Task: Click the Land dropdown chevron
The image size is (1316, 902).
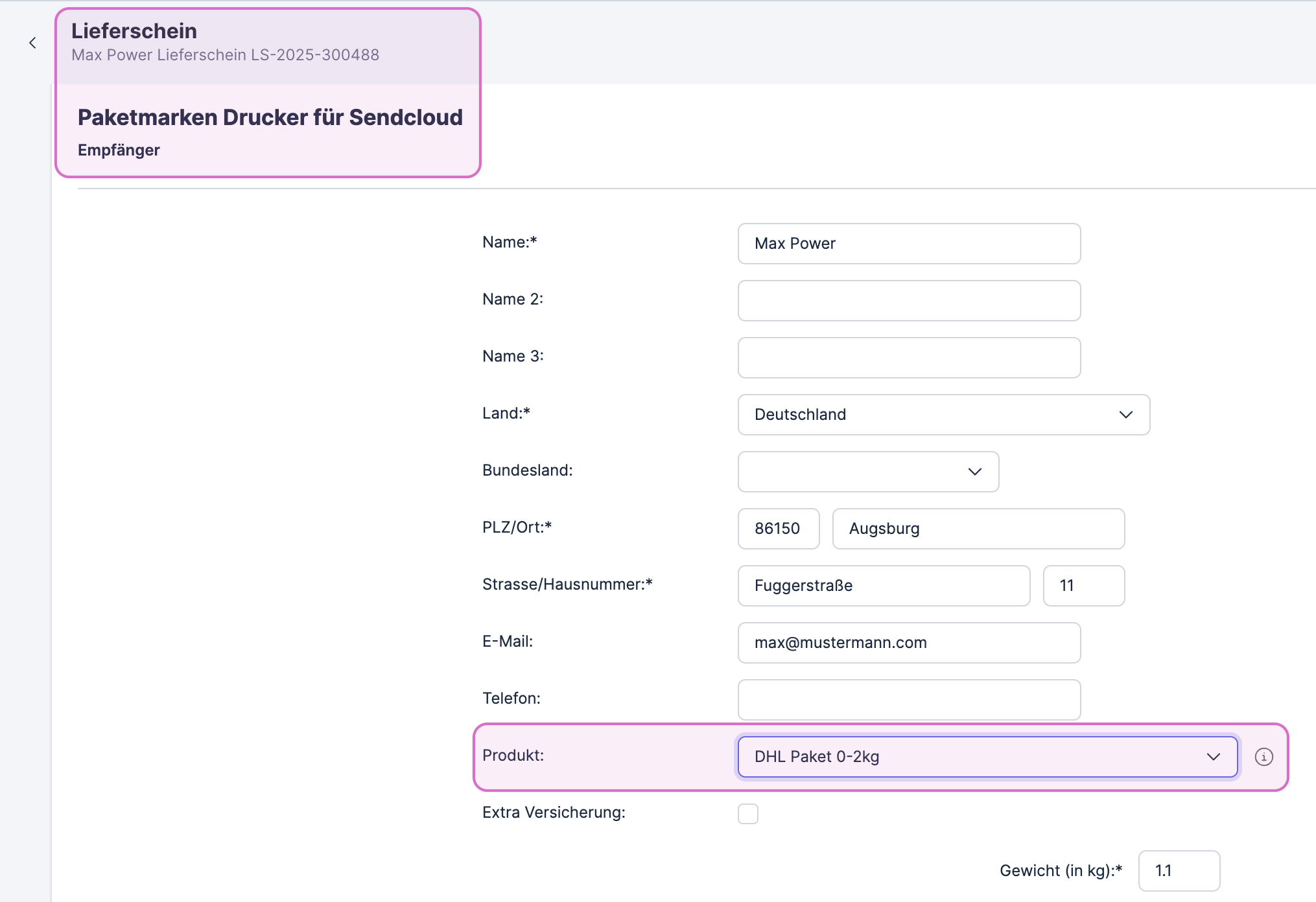Action: pyautogui.click(x=1125, y=415)
